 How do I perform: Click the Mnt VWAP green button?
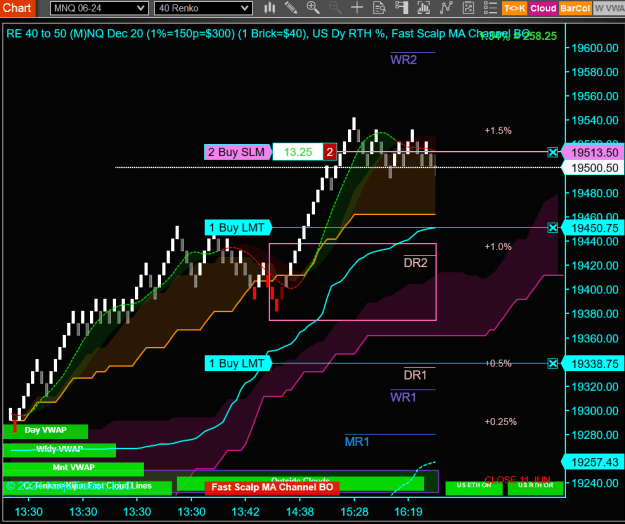point(73,468)
